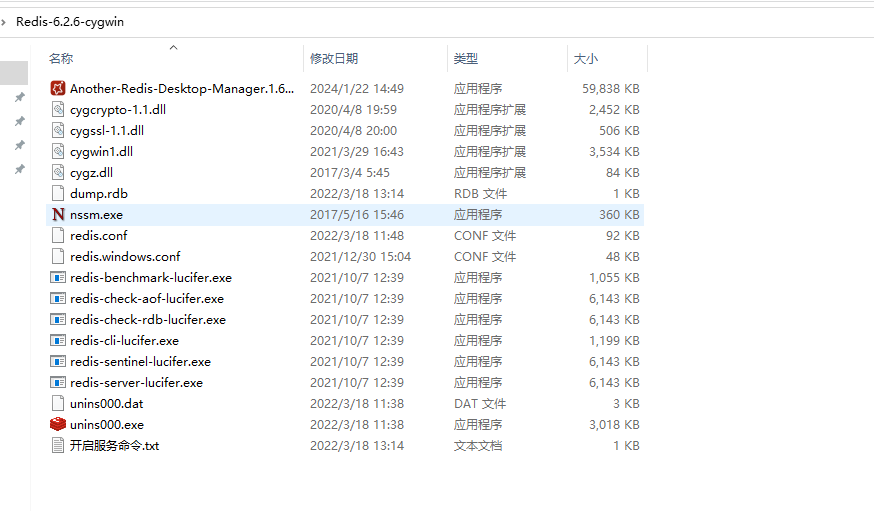Click the redis-check-rdb-lucifer.exe icon

pyautogui.click(x=58, y=319)
